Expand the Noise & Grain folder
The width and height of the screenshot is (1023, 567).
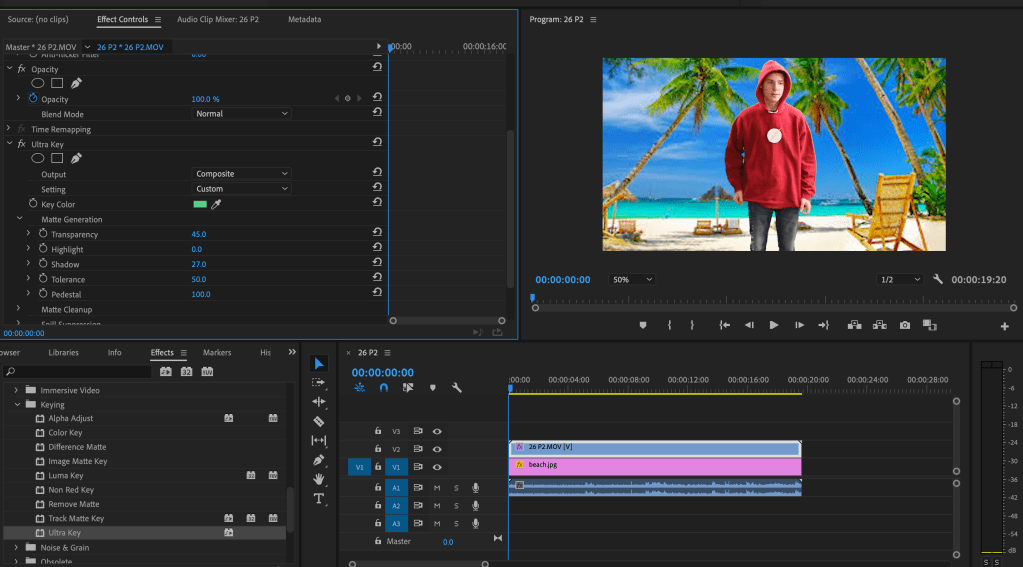coord(16,547)
